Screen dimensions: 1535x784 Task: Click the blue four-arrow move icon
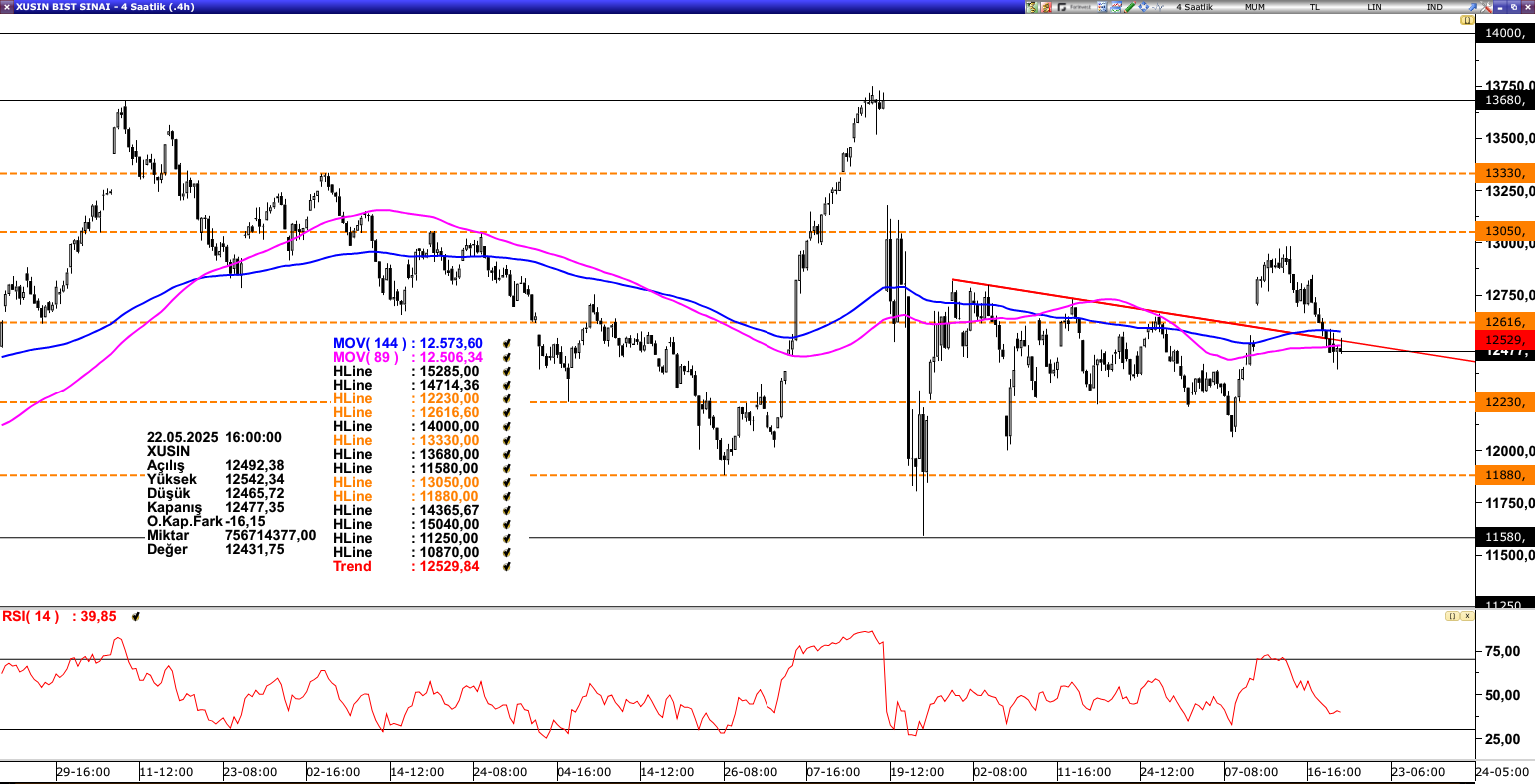[1143, 7]
